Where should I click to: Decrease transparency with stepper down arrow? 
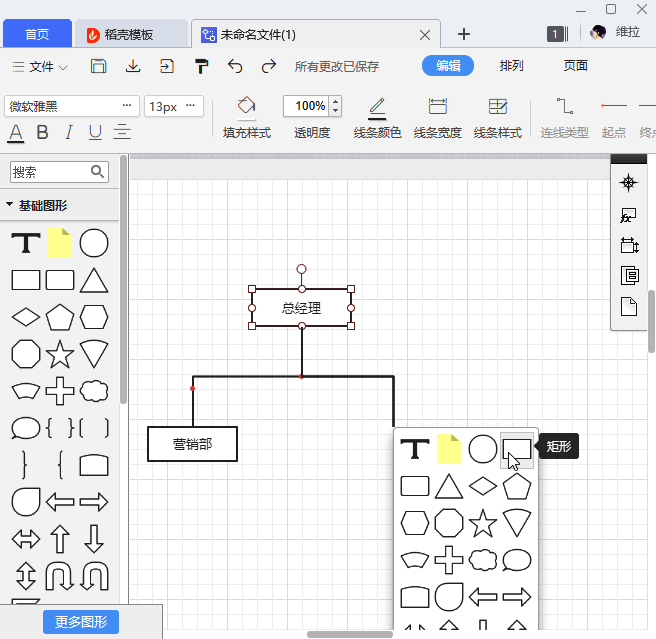pos(336,110)
